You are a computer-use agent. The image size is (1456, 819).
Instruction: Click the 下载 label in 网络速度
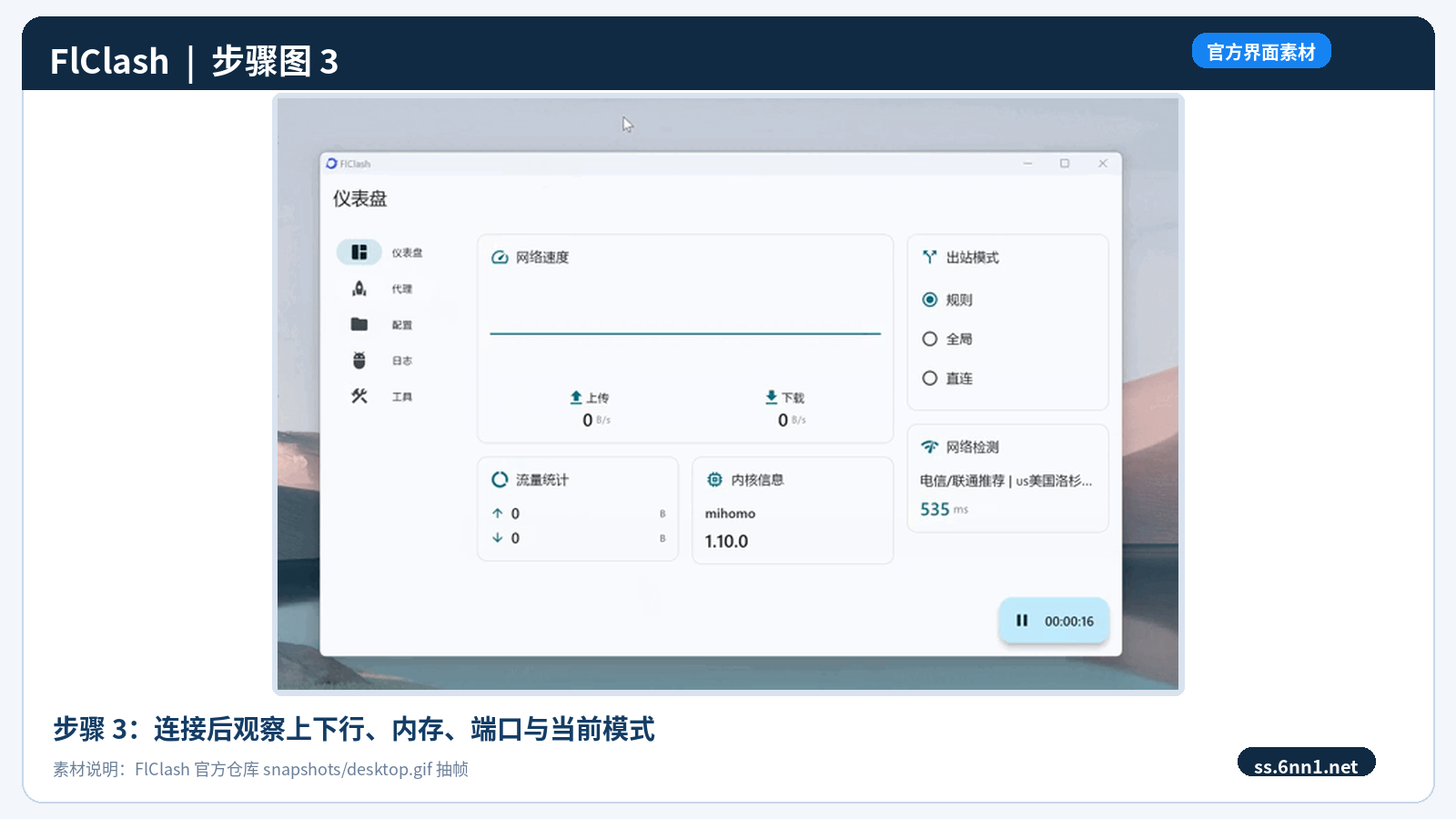(x=794, y=398)
